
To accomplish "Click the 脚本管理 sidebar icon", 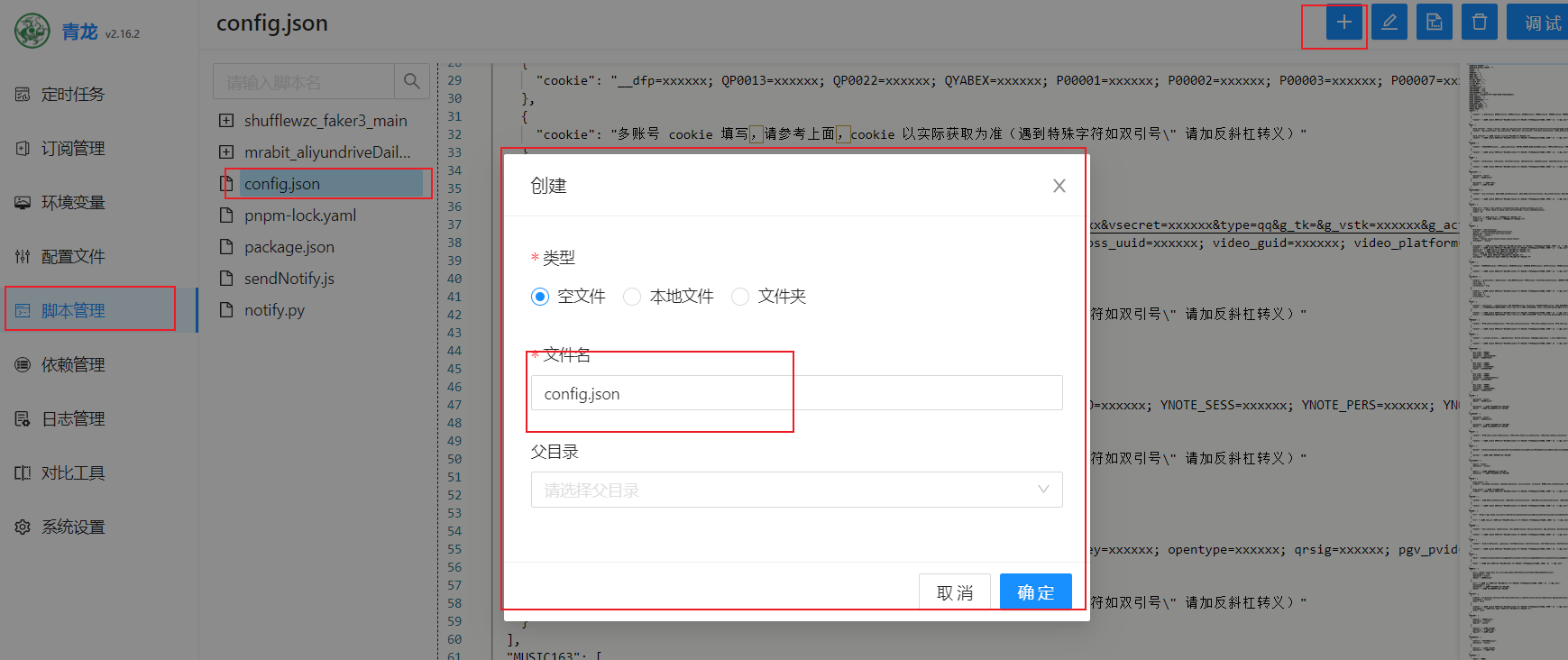I will click(x=23, y=310).
